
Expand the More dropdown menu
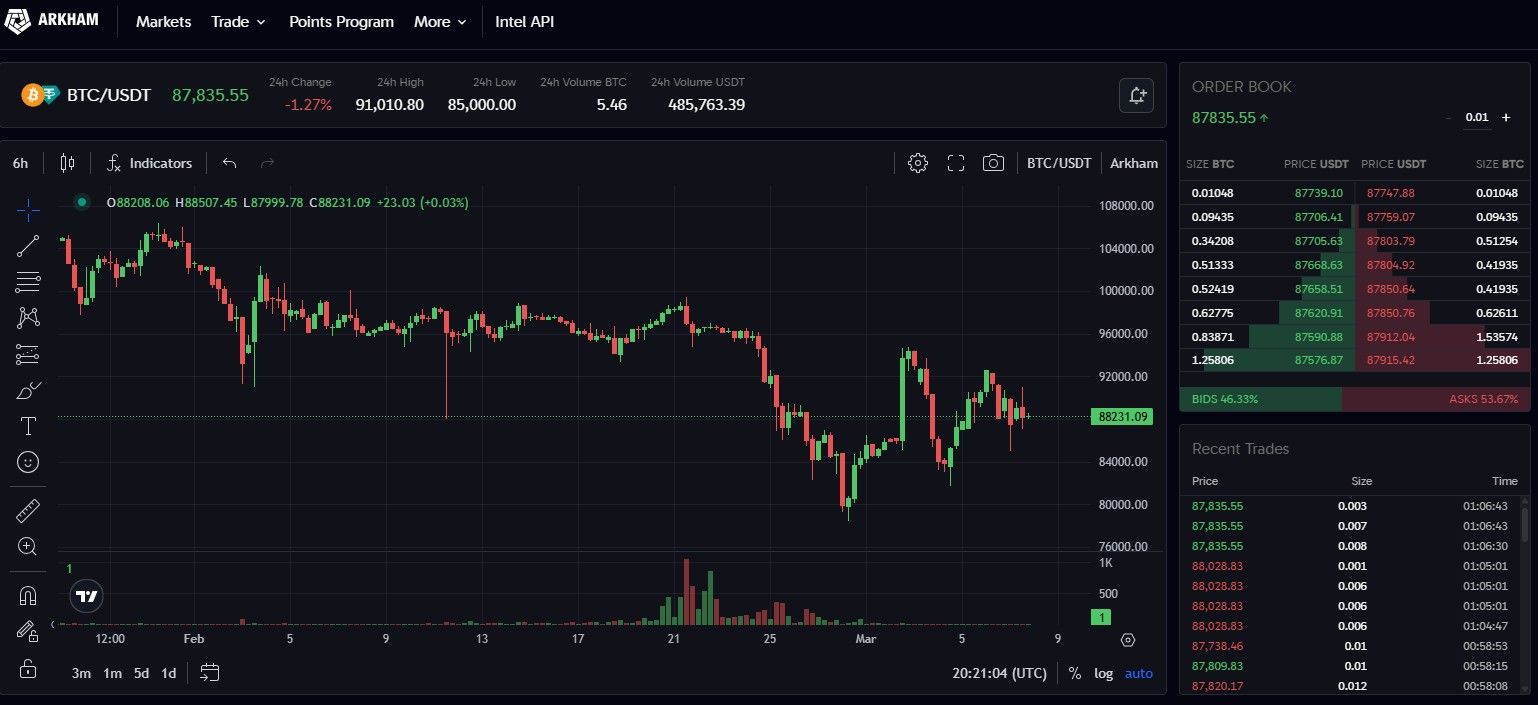440,22
